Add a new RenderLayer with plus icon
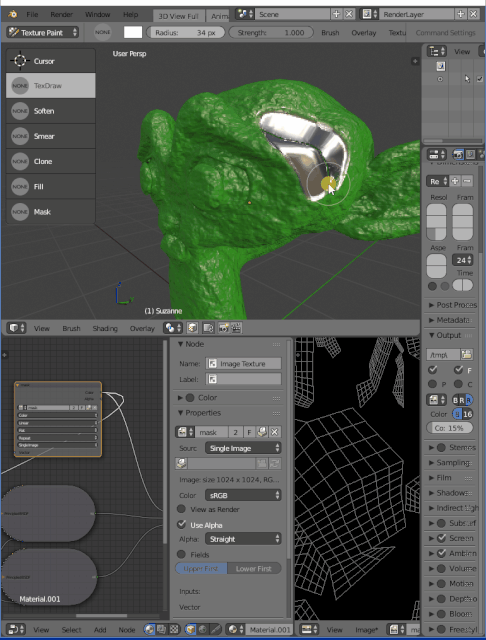 [x=460, y=14]
